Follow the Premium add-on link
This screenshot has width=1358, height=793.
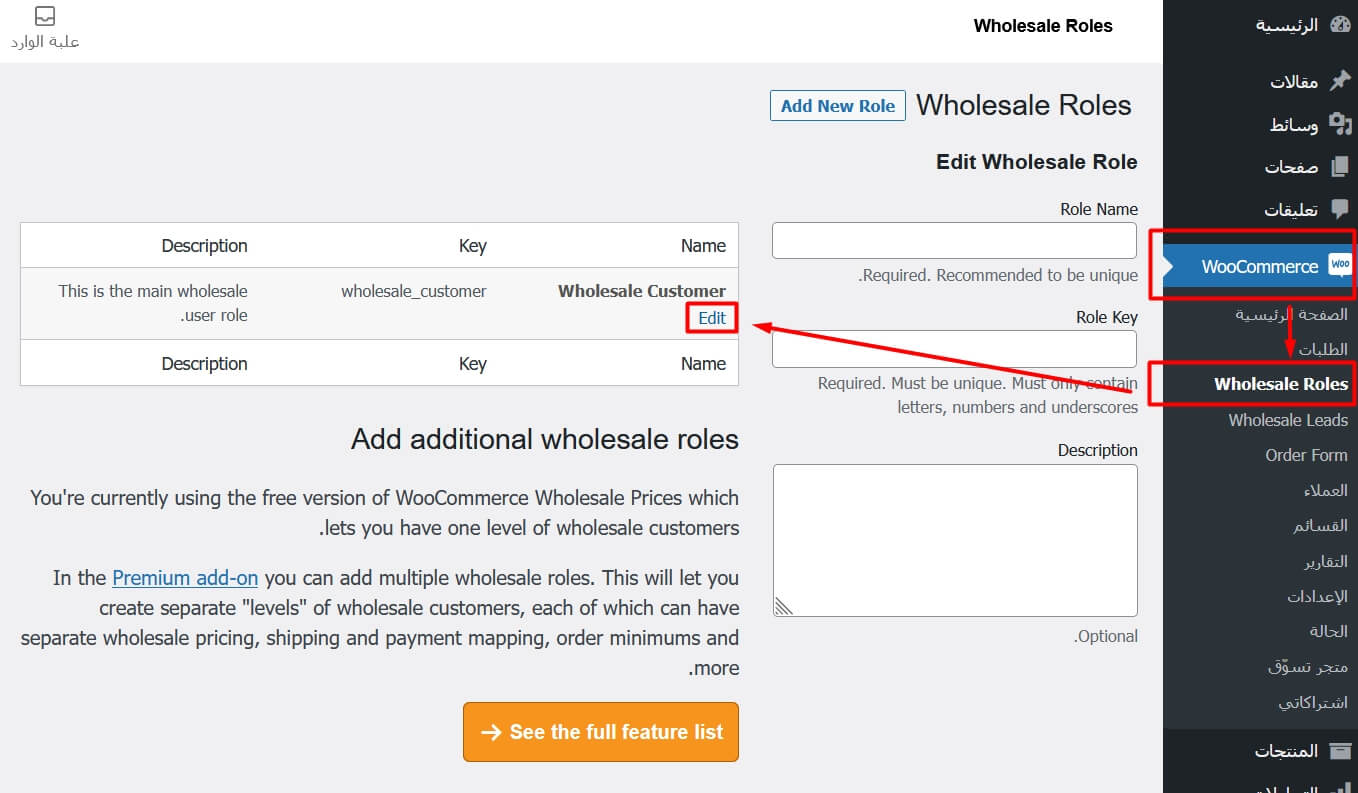pos(185,578)
